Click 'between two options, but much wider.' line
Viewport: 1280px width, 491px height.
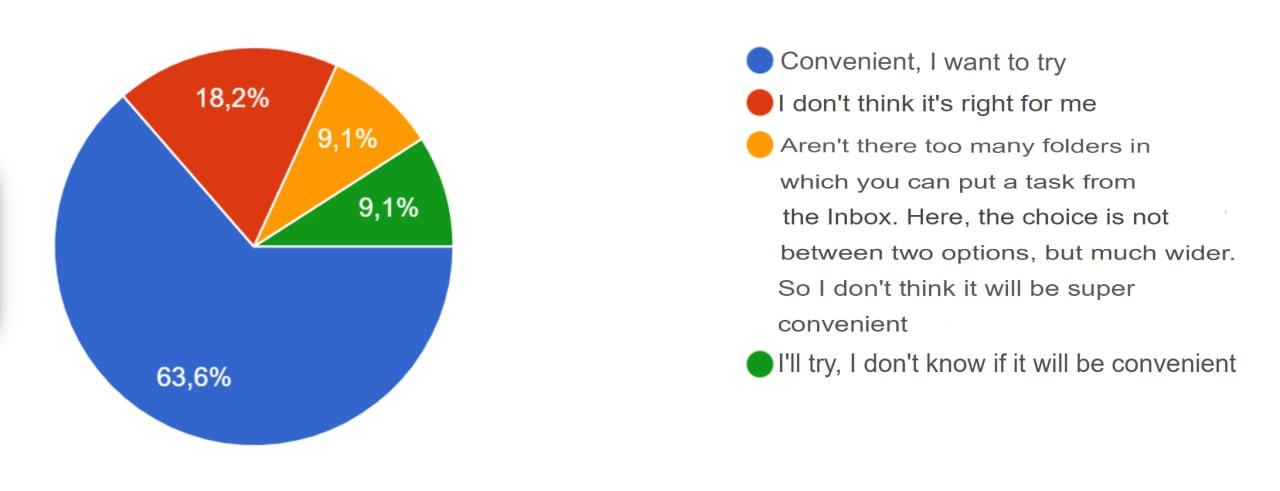1008,253
